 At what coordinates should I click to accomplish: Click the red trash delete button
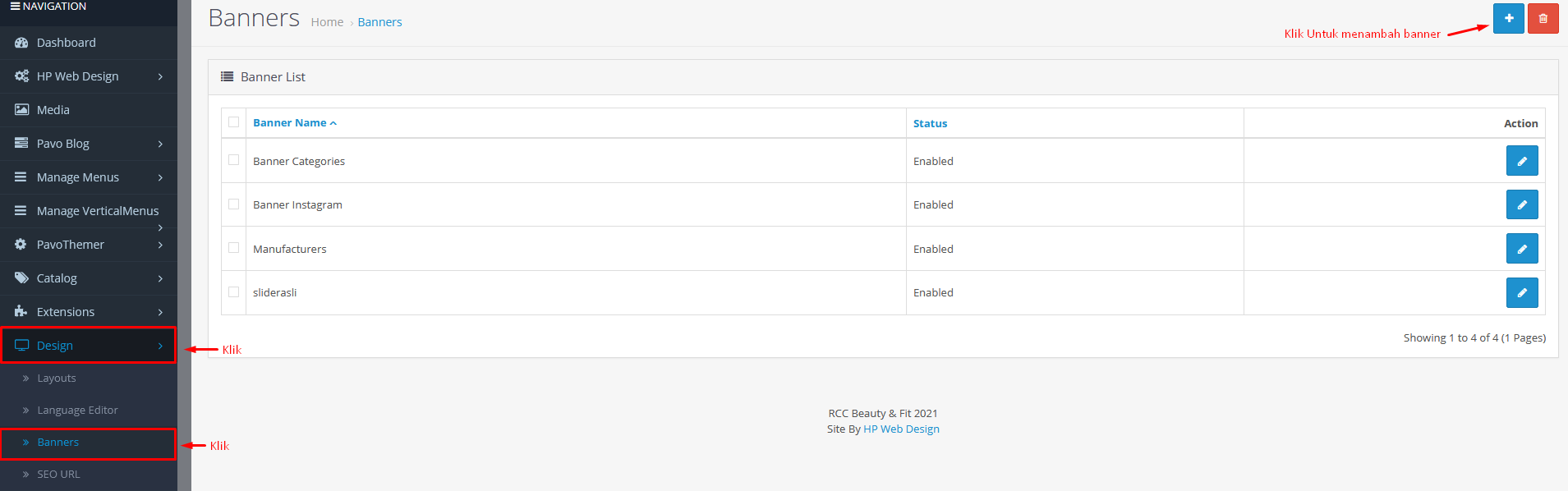pos(1543,18)
